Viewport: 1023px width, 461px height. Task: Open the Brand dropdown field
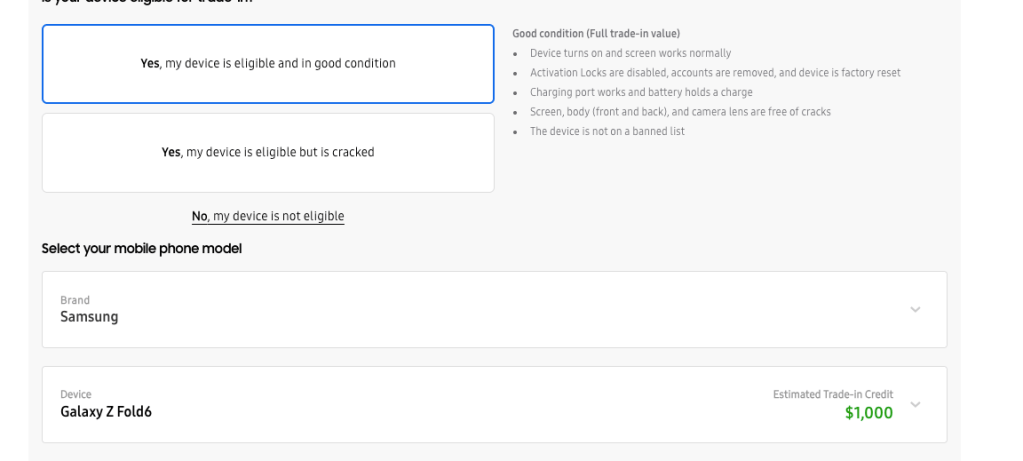(494, 309)
